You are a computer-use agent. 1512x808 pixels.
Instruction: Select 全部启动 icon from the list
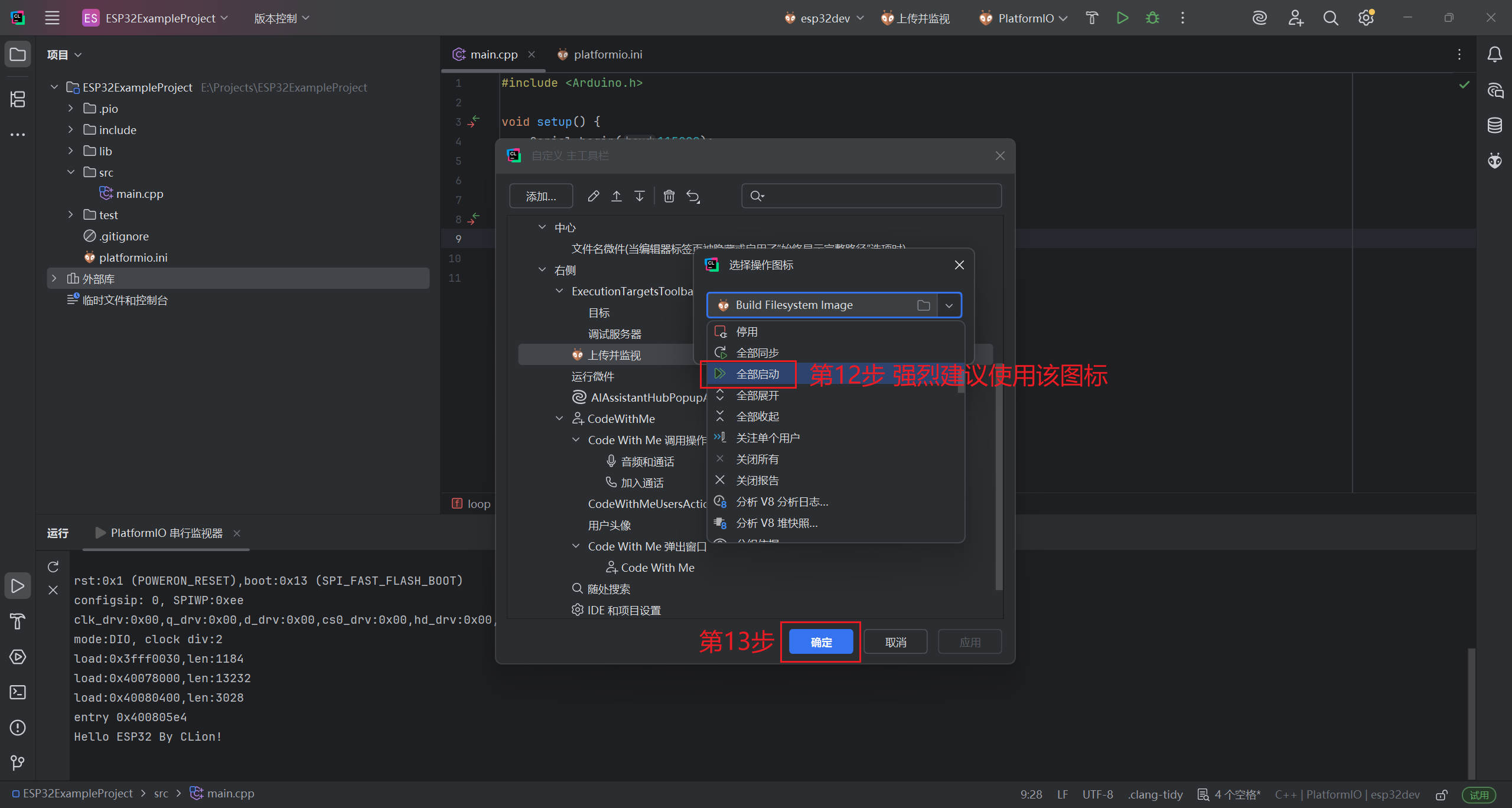pyautogui.click(x=757, y=374)
